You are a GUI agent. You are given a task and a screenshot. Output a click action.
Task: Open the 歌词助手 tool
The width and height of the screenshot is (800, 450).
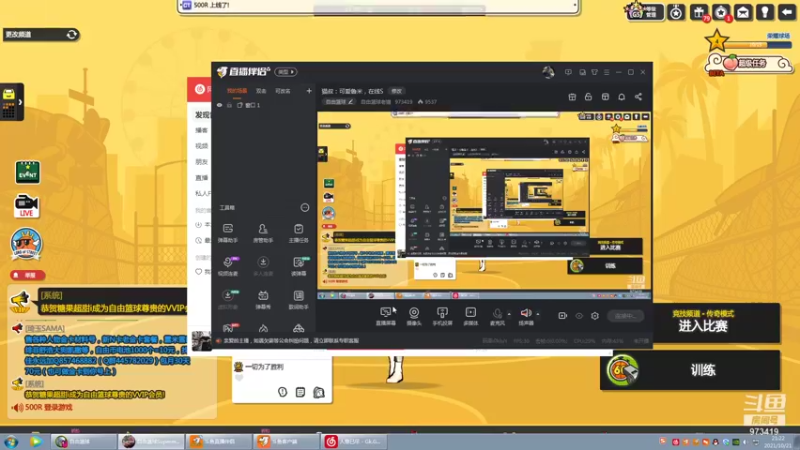click(298, 299)
